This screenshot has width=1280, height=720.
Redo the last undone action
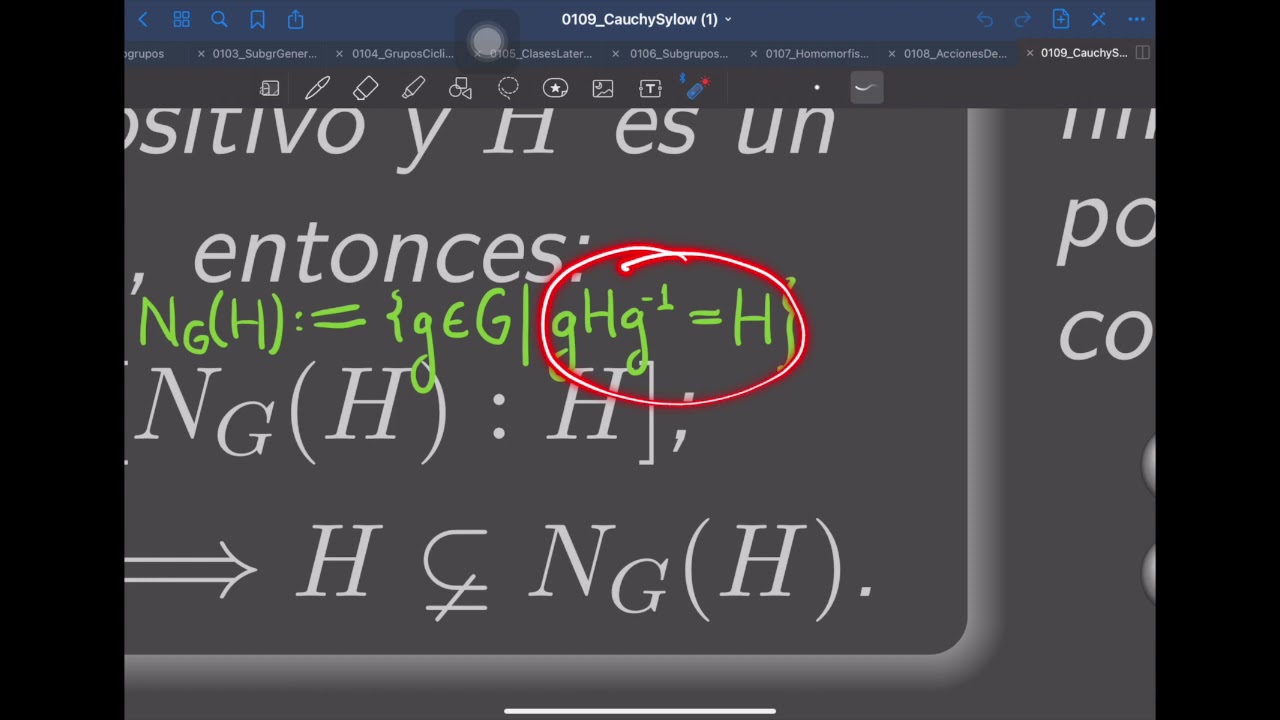point(1023,19)
